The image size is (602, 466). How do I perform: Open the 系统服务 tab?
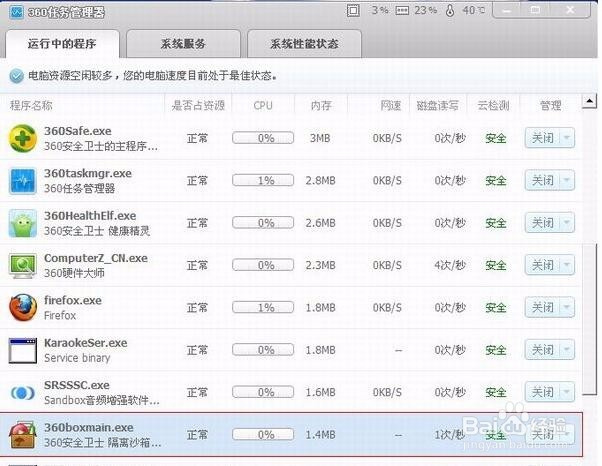[183, 44]
